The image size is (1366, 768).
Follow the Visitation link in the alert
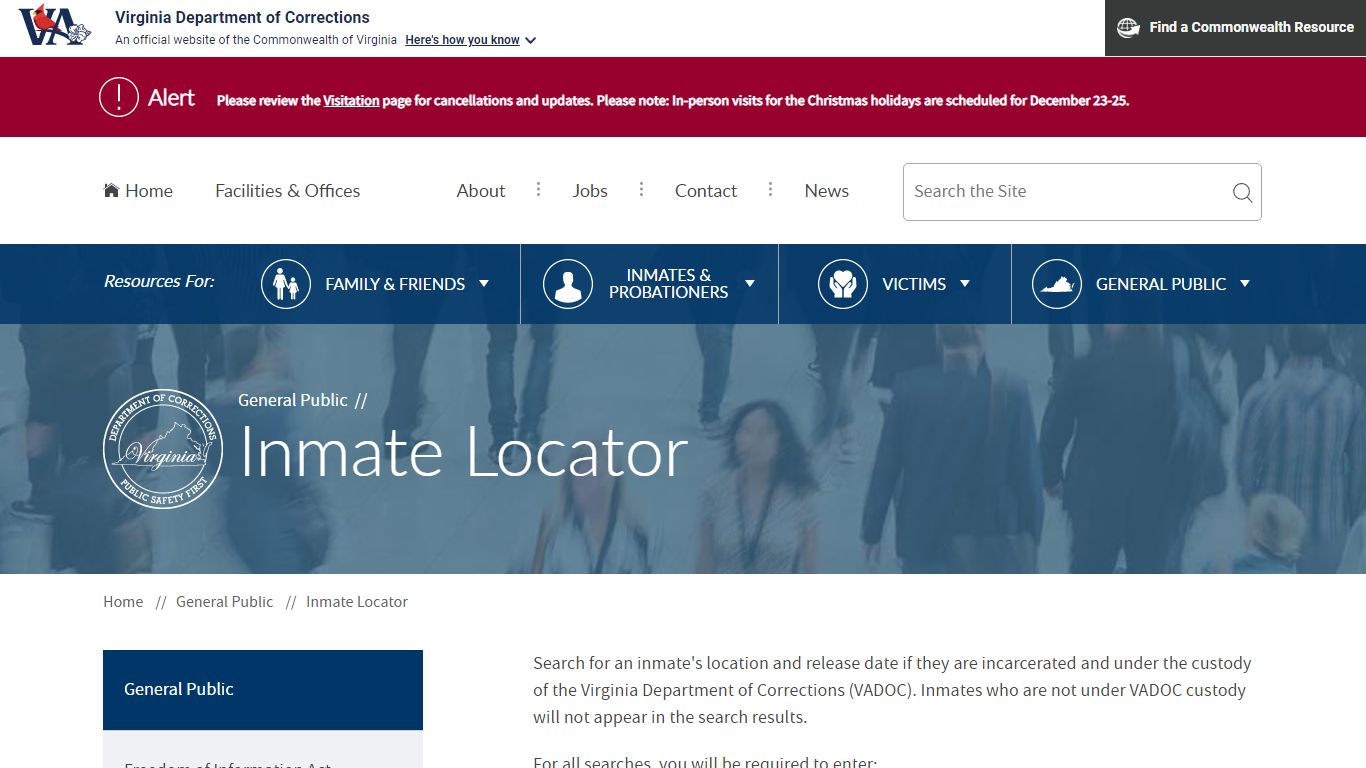click(350, 100)
